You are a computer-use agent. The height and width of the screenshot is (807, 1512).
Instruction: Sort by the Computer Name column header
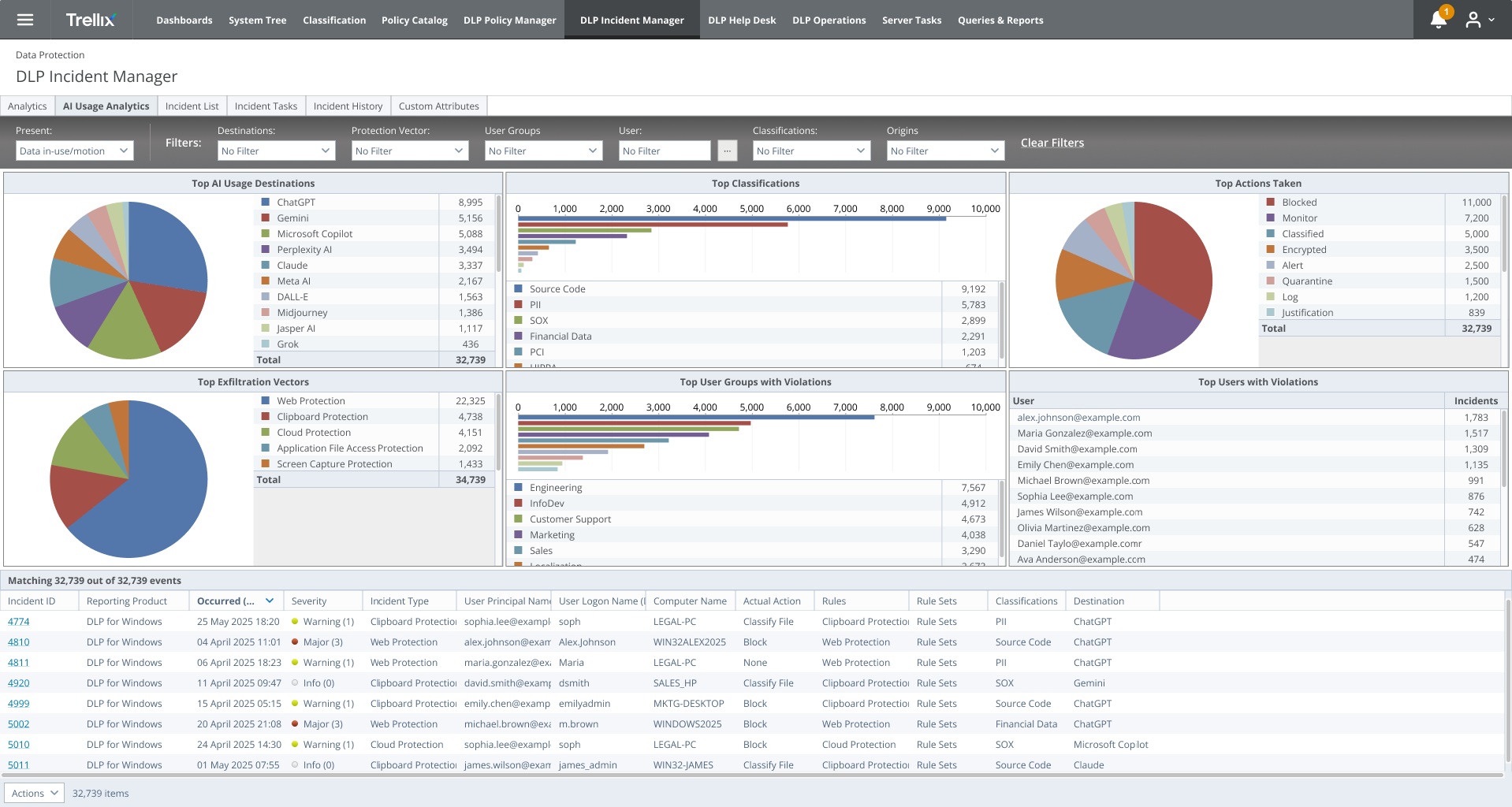coord(690,601)
